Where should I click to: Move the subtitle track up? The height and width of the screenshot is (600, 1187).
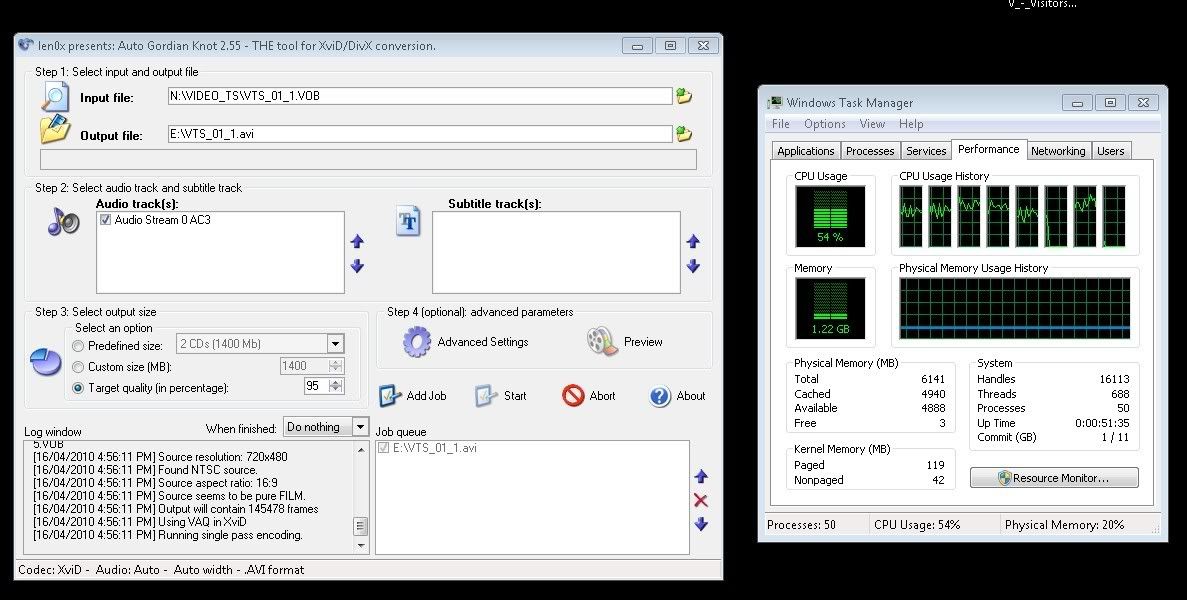coord(693,241)
